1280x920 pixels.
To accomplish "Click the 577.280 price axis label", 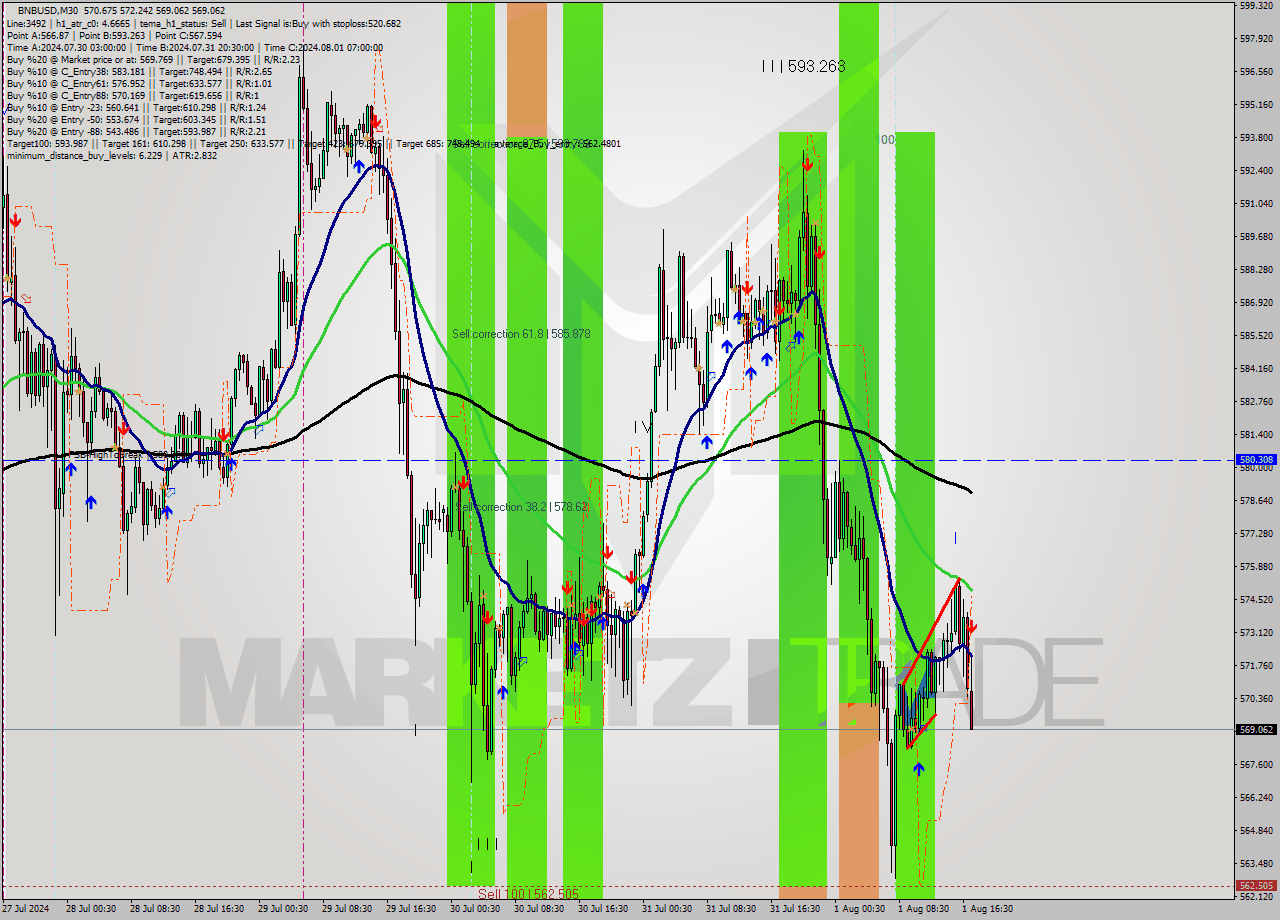I will pos(1256,533).
